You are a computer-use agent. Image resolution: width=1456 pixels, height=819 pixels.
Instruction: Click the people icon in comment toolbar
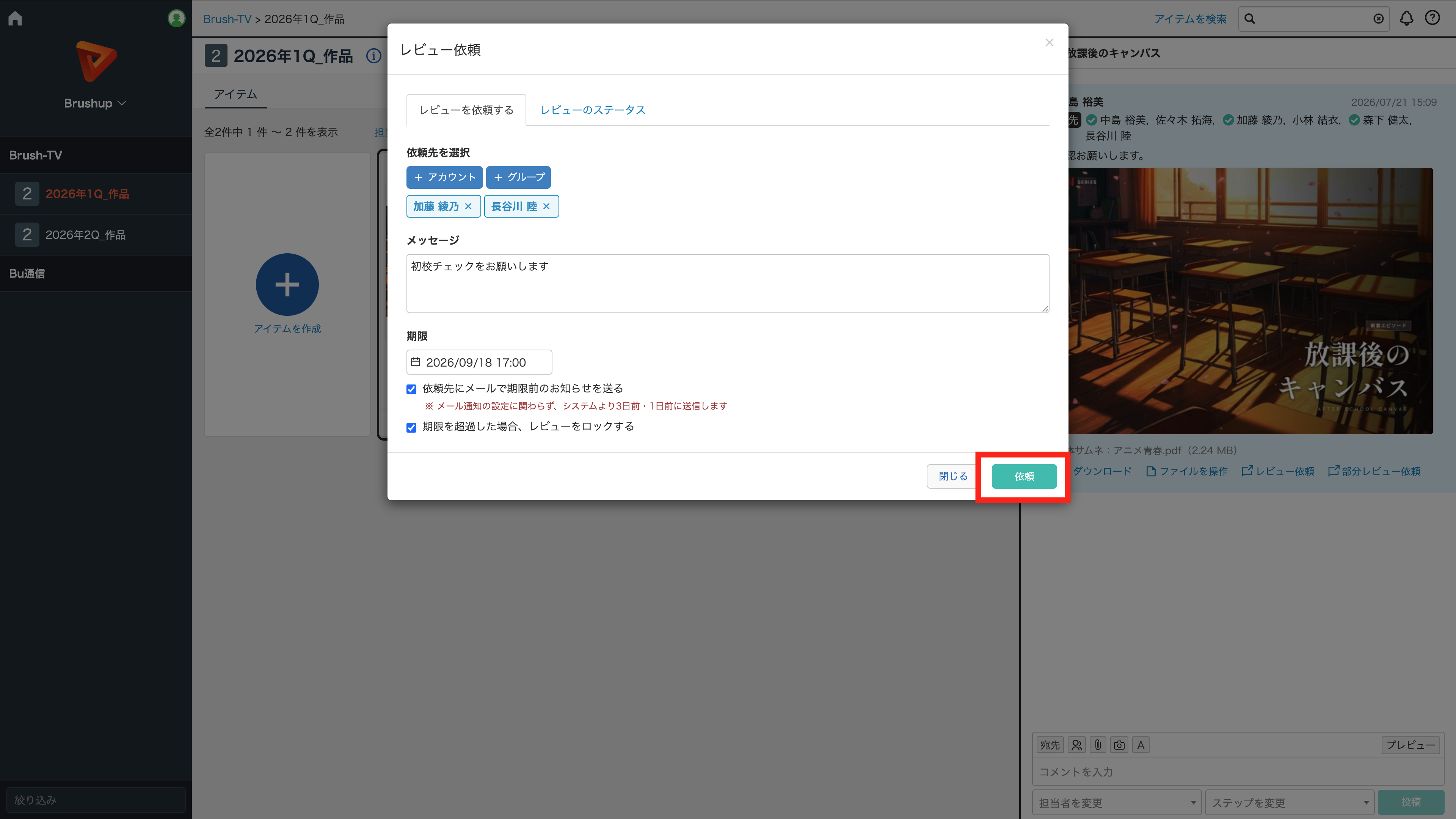click(1077, 745)
